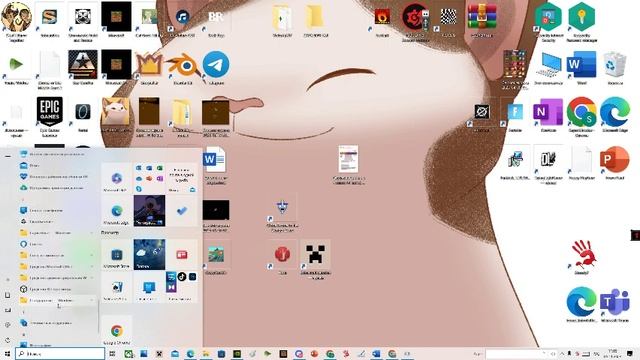Launch Microsoft Teams from the desktop
Viewport: 640px width, 360px height.
click(x=614, y=302)
